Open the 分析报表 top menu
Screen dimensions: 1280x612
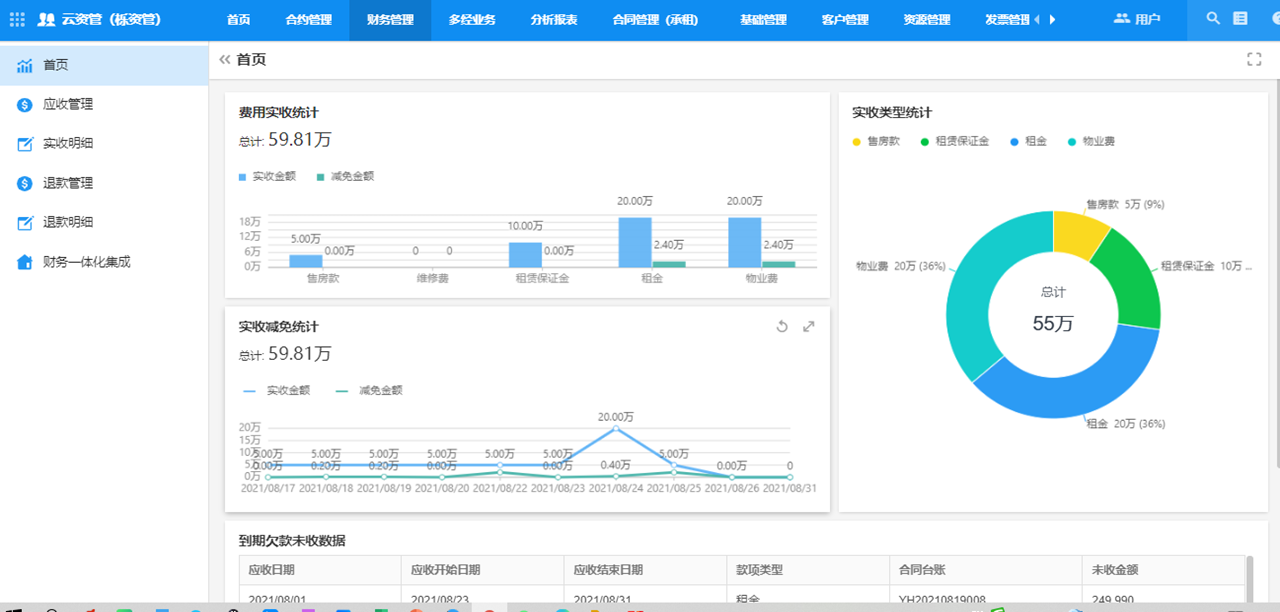click(554, 20)
